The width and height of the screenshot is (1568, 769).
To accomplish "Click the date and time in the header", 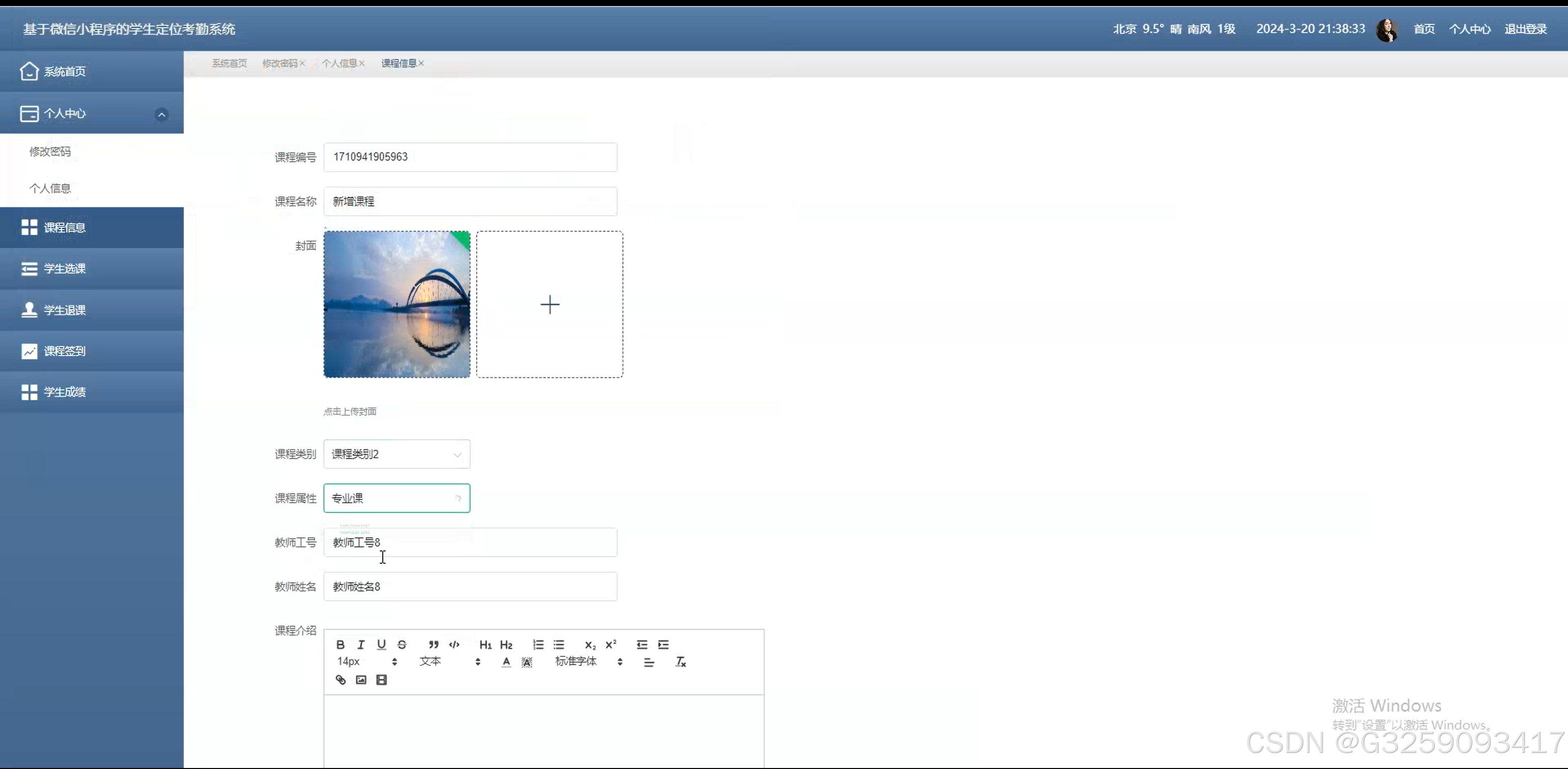I will point(1311,29).
